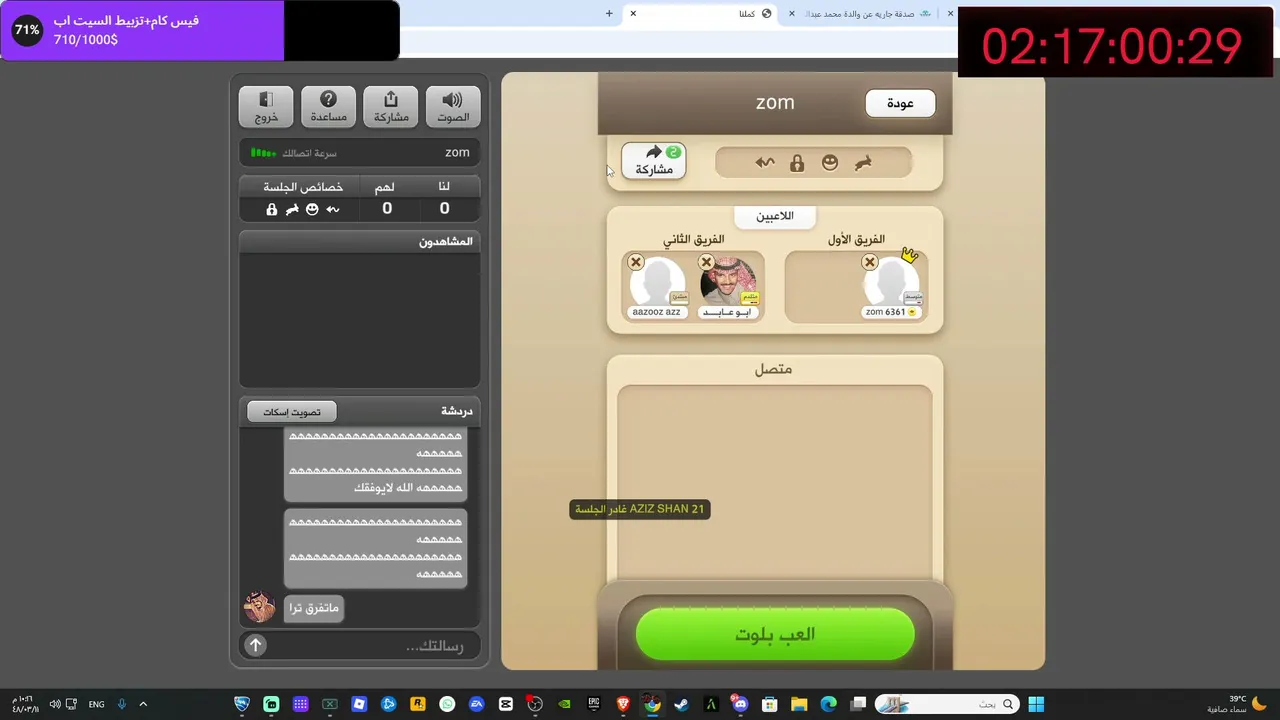Toggle the الصوت sound button
1280x720 pixels.
click(x=453, y=107)
